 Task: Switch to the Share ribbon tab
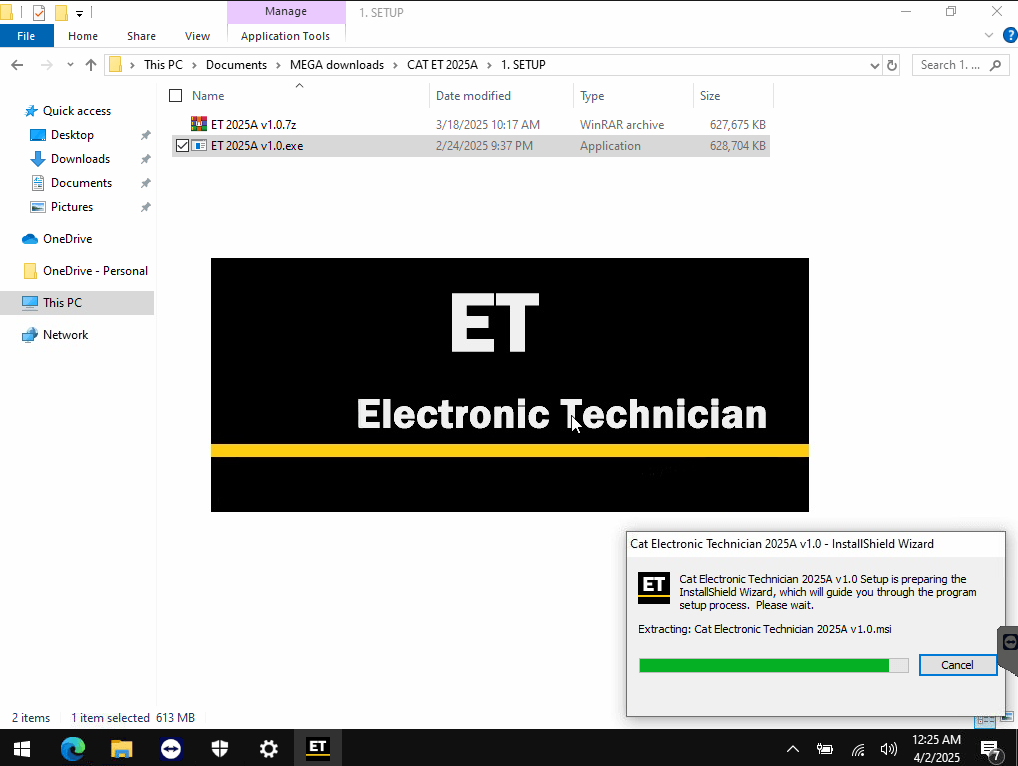(x=142, y=36)
